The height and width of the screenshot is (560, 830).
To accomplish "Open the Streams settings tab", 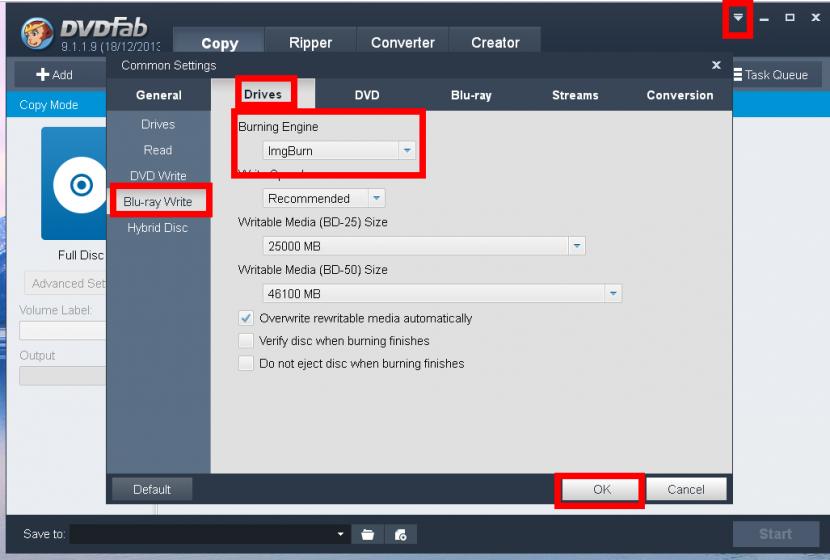I will click(575, 95).
